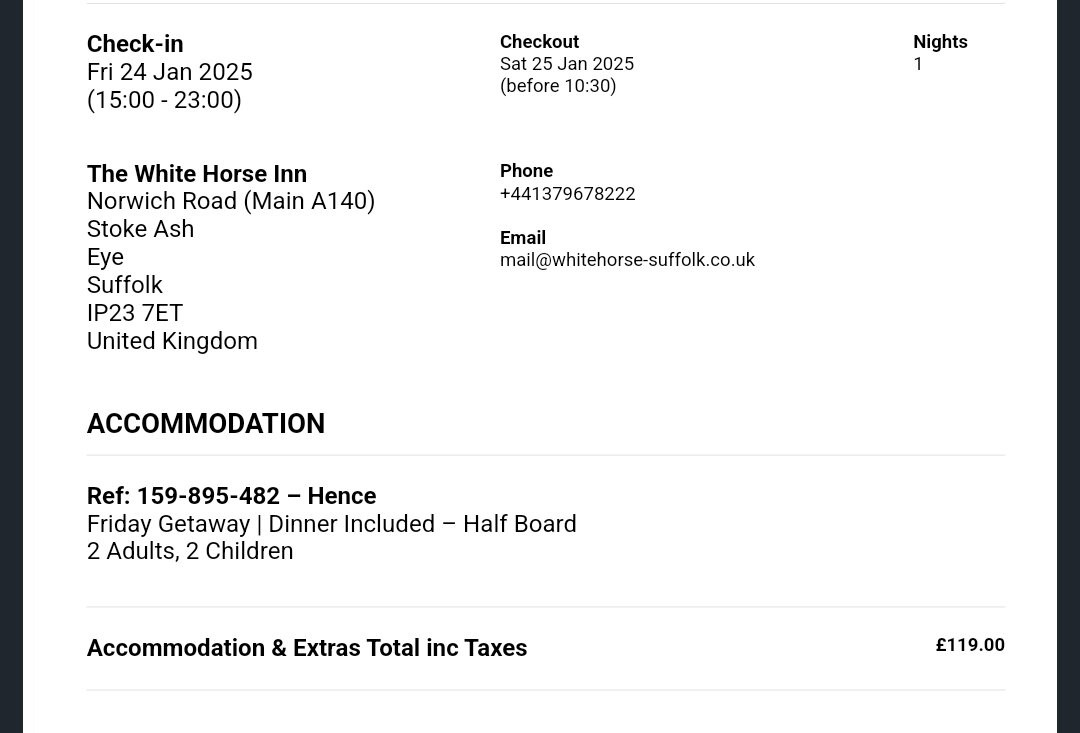Click the Norwich Road (Main A140) address line
The height and width of the screenshot is (733, 1080).
click(231, 201)
